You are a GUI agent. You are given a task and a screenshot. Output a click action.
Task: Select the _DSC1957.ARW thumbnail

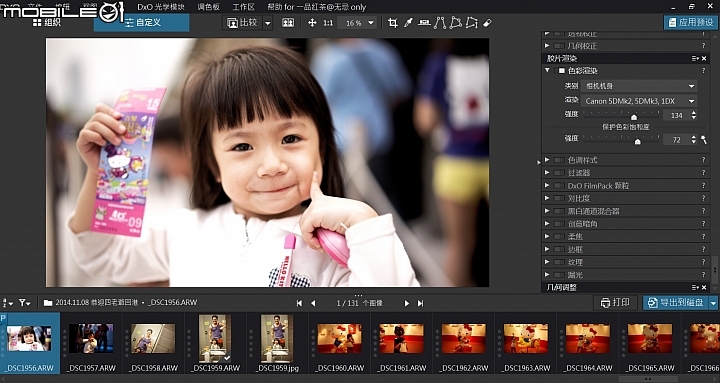tap(91, 343)
